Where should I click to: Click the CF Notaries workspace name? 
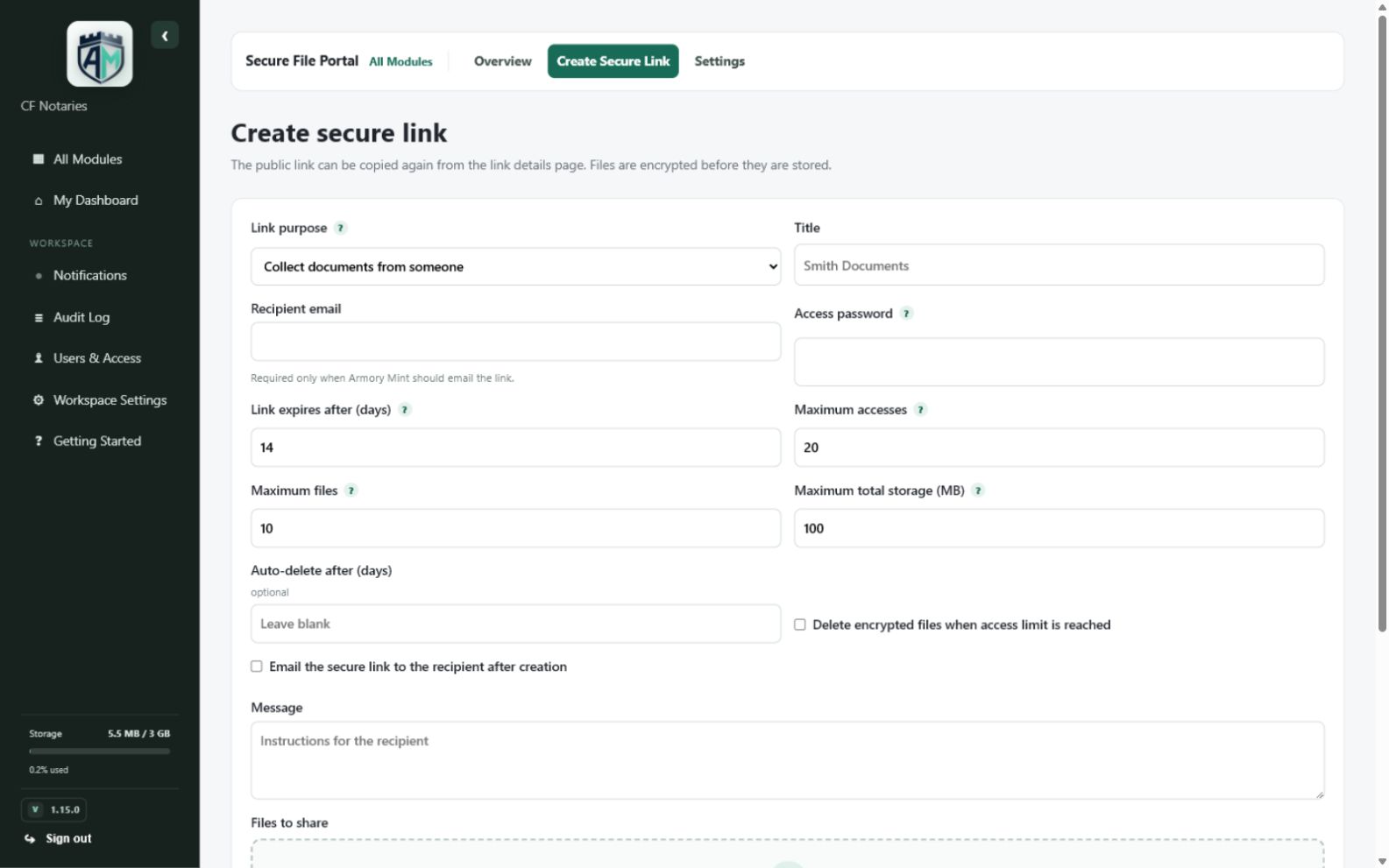coord(54,106)
